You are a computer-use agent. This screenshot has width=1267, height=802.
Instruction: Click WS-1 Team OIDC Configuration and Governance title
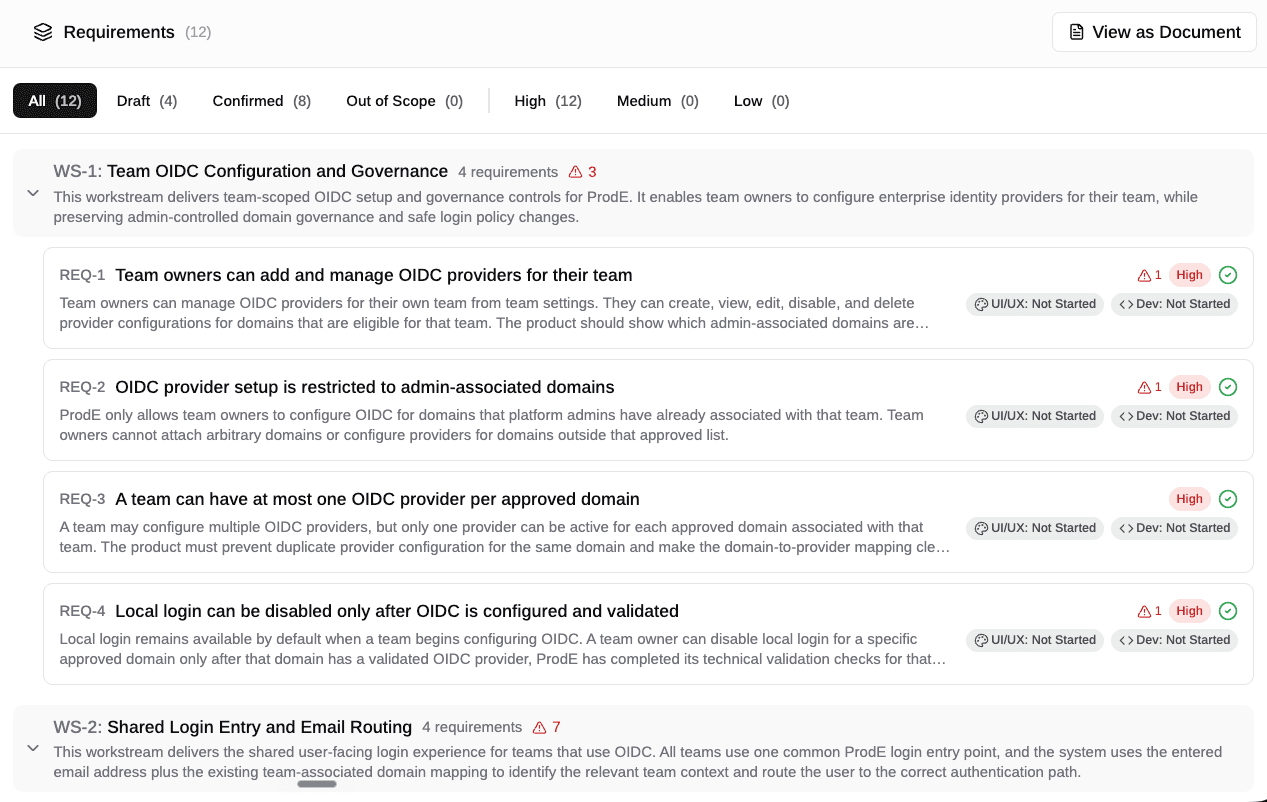coord(278,171)
